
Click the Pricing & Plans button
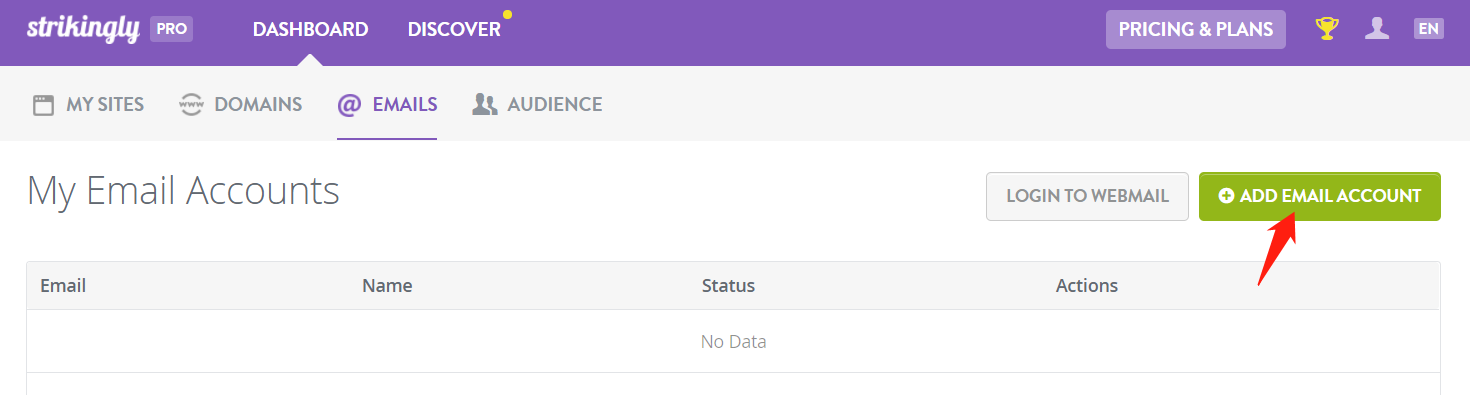pos(1196,29)
